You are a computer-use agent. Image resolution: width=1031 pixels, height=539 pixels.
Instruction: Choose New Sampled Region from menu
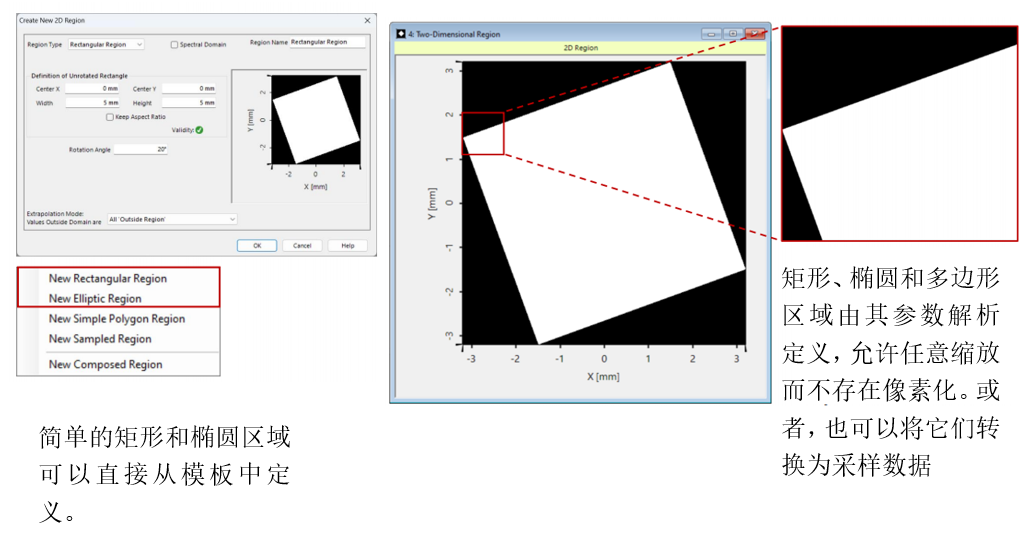click(x=100, y=339)
